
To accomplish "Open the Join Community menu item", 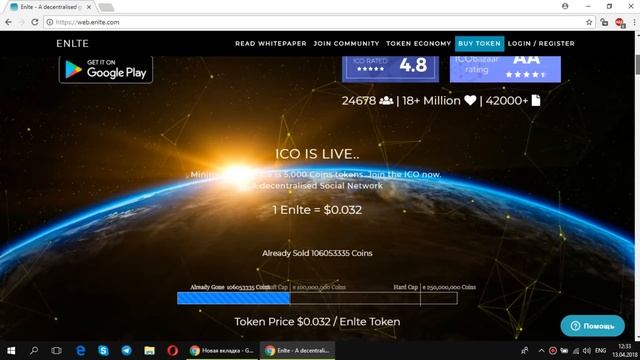I will click(x=346, y=44).
